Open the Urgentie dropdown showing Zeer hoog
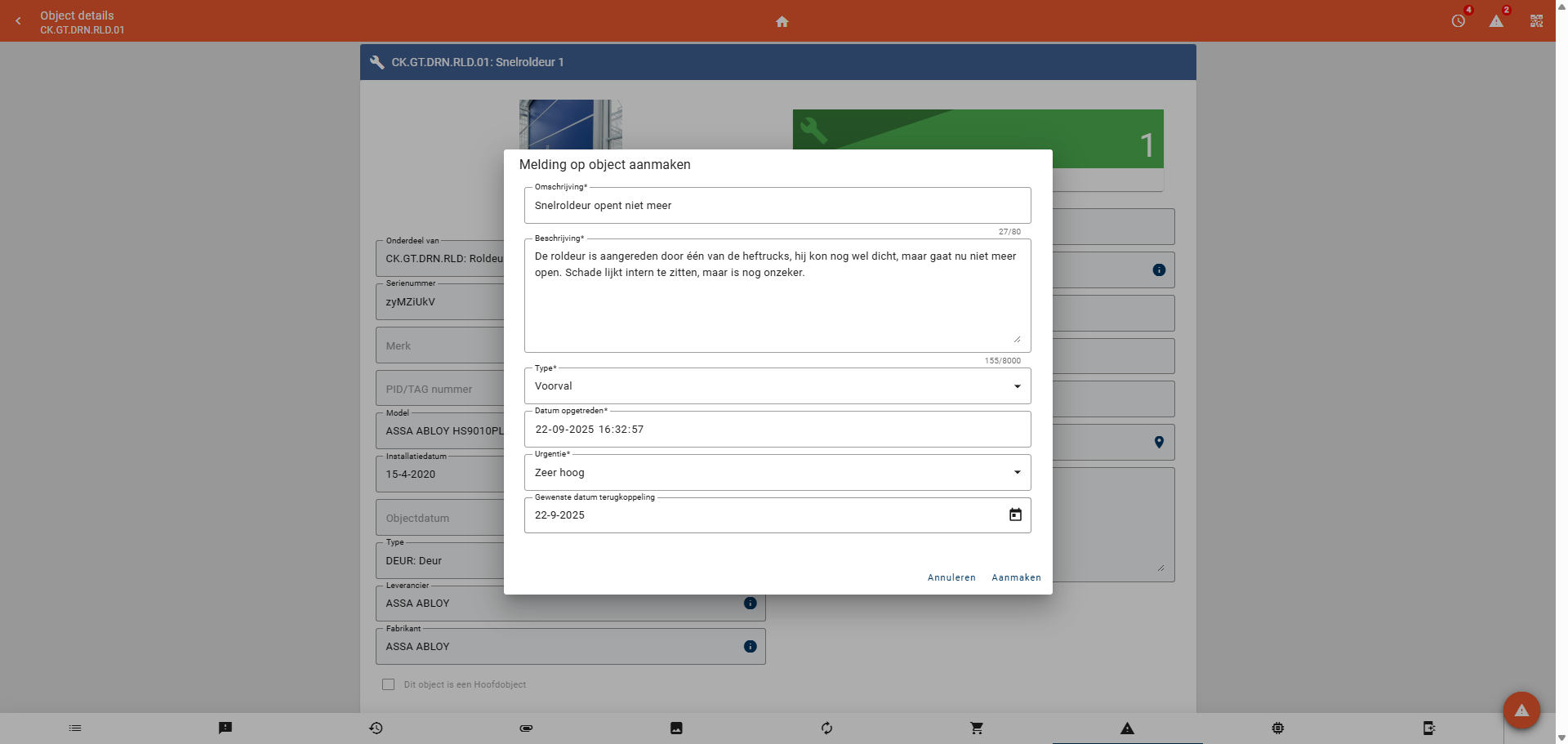Viewport: 1568px width, 744px height. tap(1017, 472)
